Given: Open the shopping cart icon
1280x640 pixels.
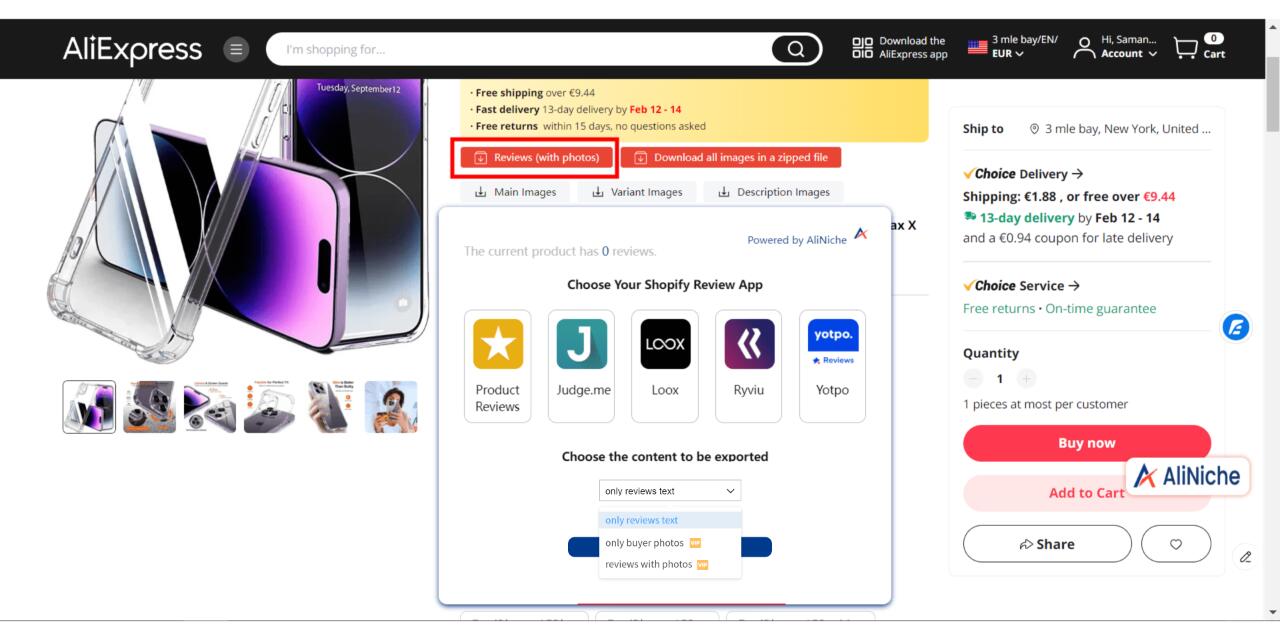Looking at the screenshot, I should click(x=1185, y=48).
